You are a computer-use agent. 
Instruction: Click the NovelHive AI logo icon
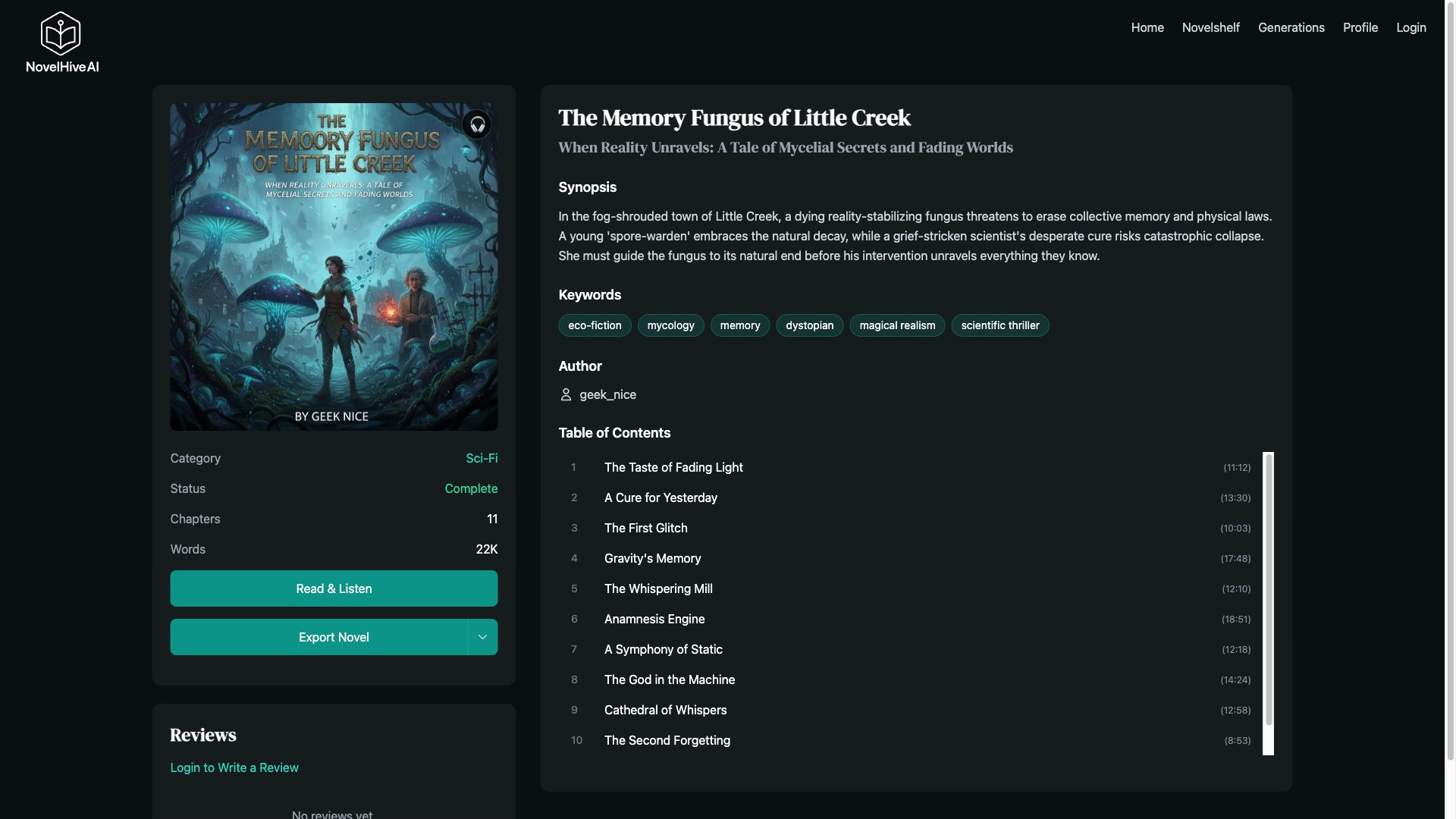(61, 33)
